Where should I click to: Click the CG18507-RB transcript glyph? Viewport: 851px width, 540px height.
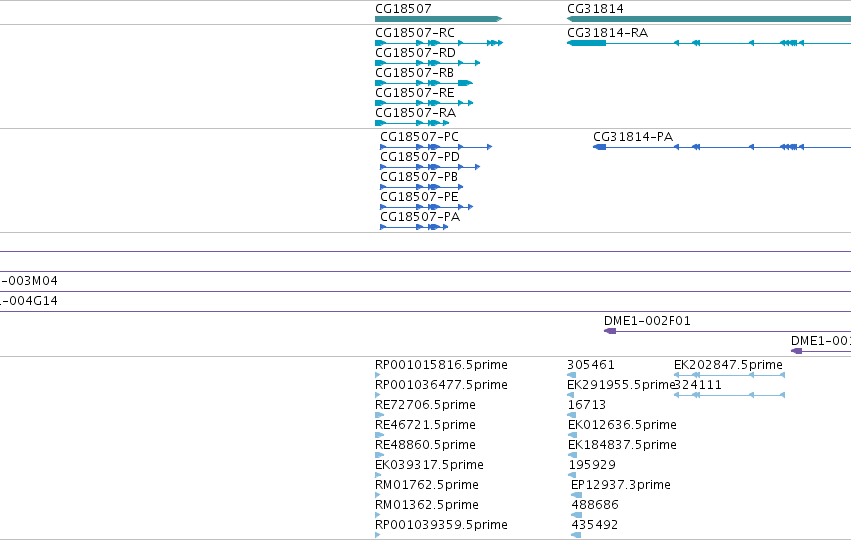tap(424, 83)
